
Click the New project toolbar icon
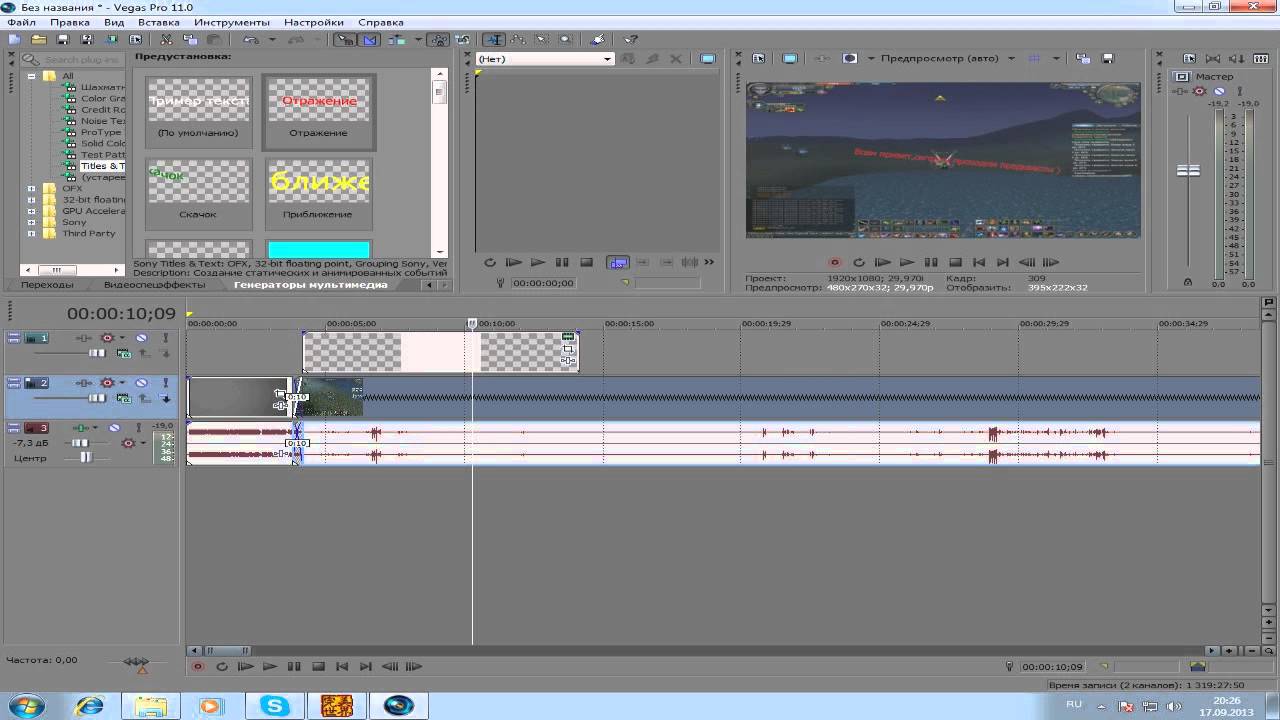point(14,40)
